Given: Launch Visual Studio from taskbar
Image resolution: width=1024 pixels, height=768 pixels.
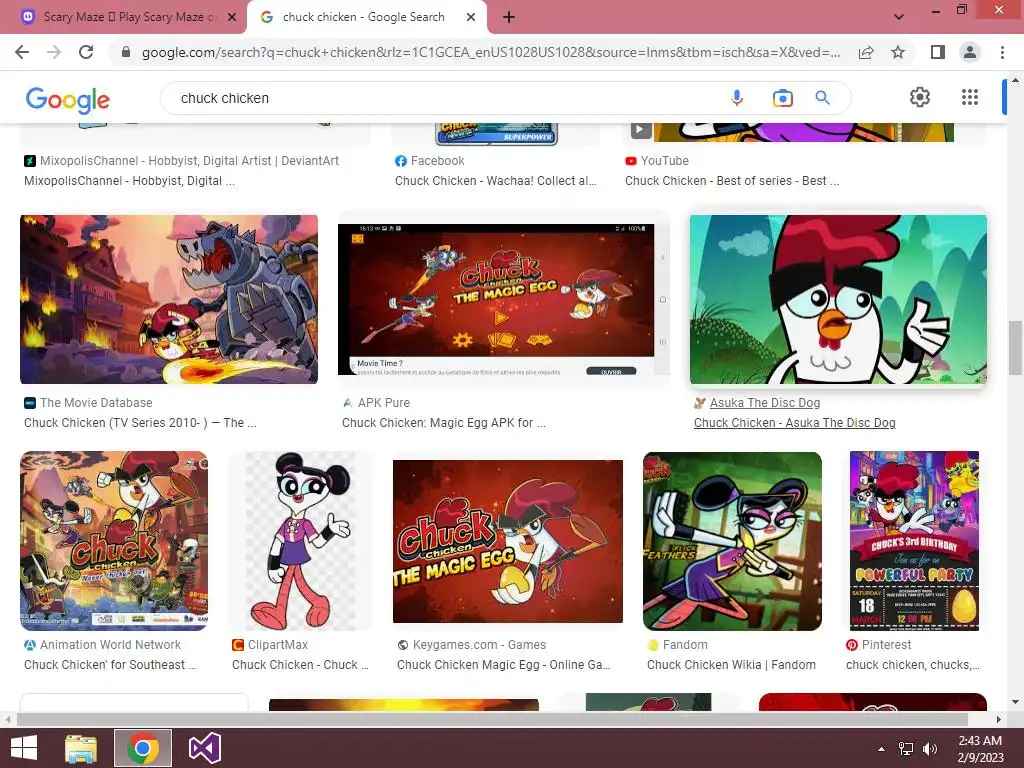Looking at the screenshot, I should point(204,748).
